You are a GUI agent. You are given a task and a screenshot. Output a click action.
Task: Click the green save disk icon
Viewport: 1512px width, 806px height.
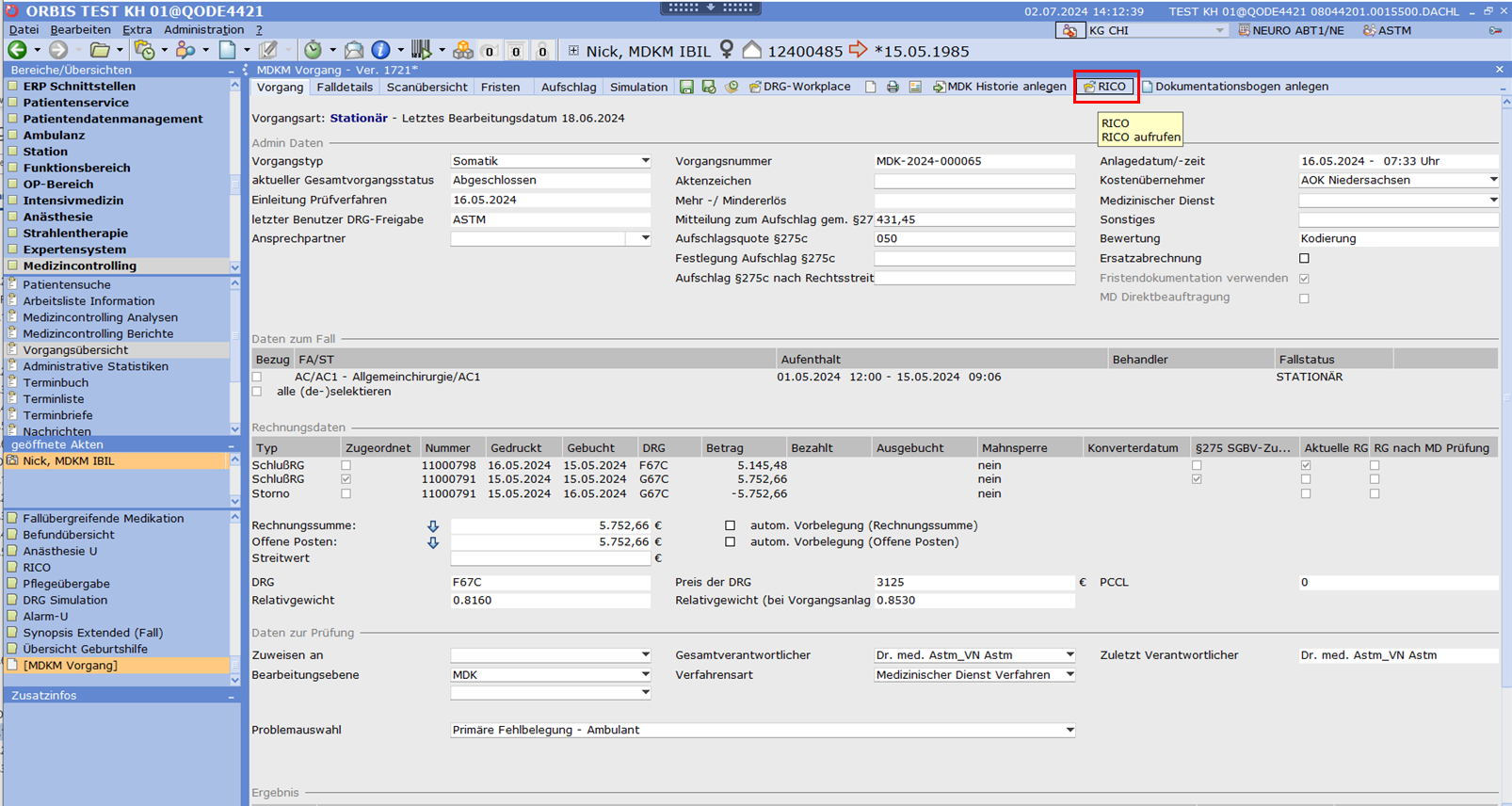tap(686, 87)
